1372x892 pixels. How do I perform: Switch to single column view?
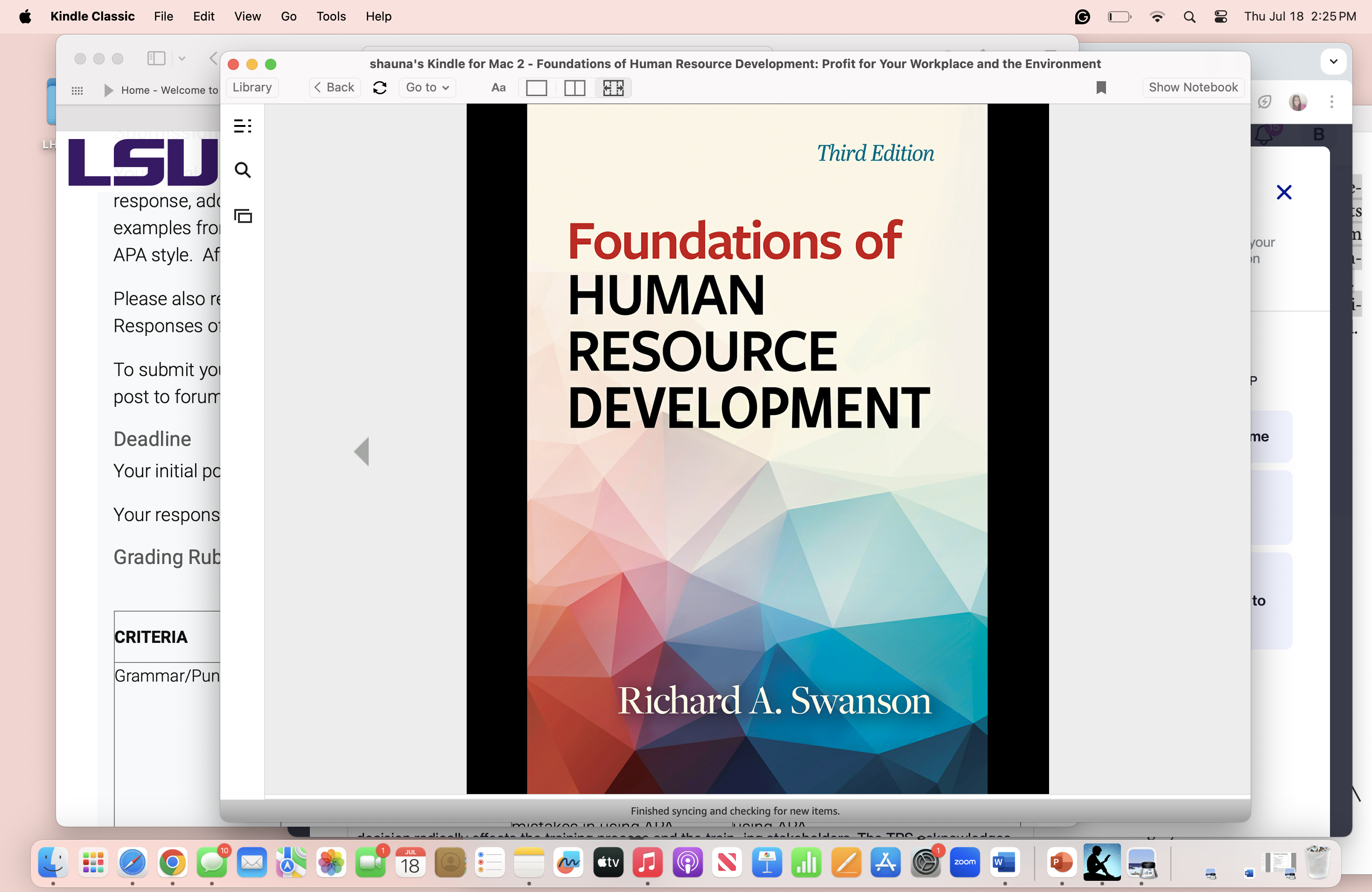[x=536, y=88]
